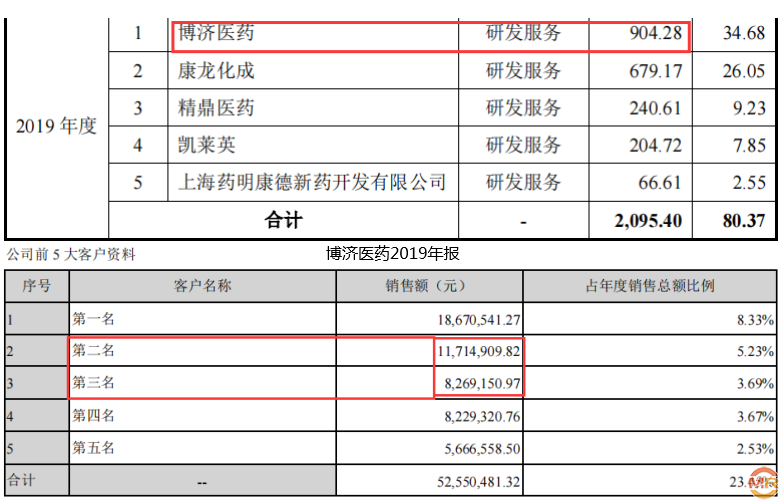Click the bold 合计 in upper table

pos(283,220)
